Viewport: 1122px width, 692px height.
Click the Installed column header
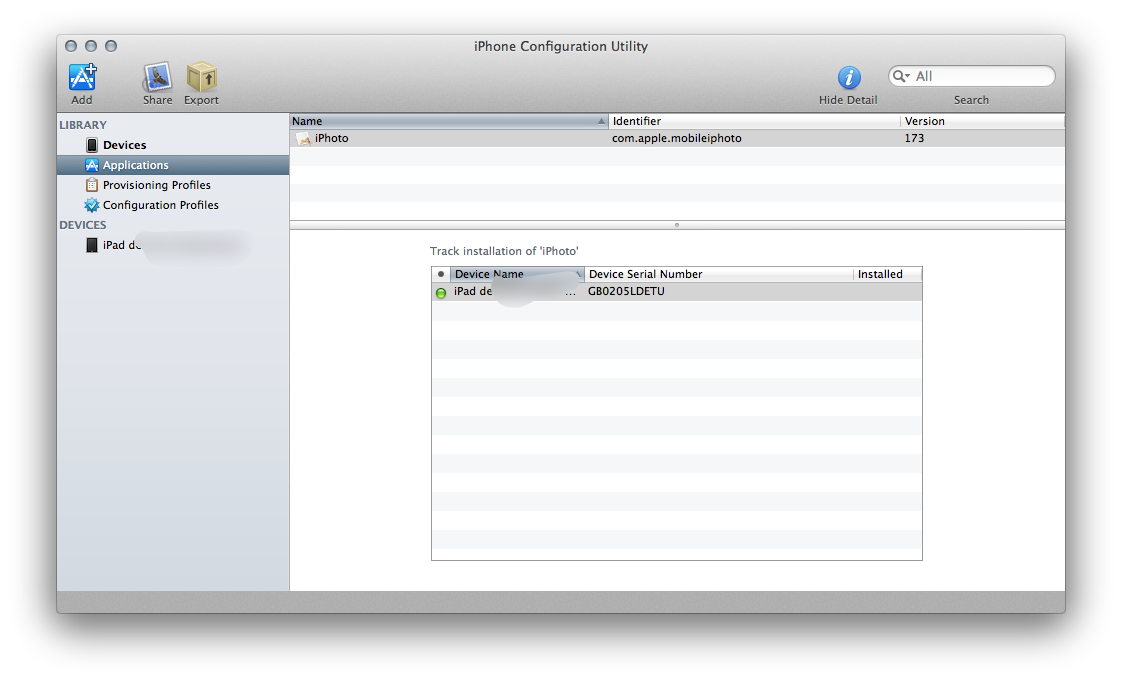(885, 274)
